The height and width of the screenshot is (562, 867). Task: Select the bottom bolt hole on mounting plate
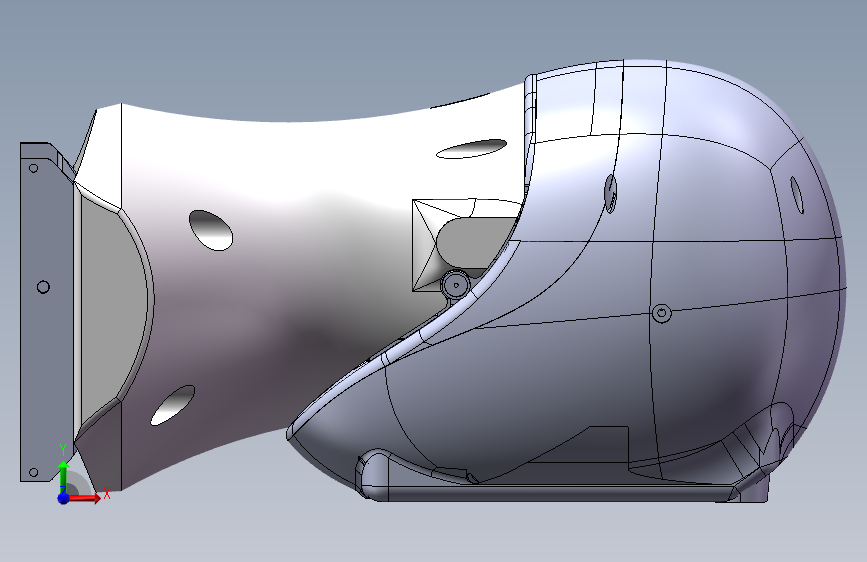click(x=33, y=472)
